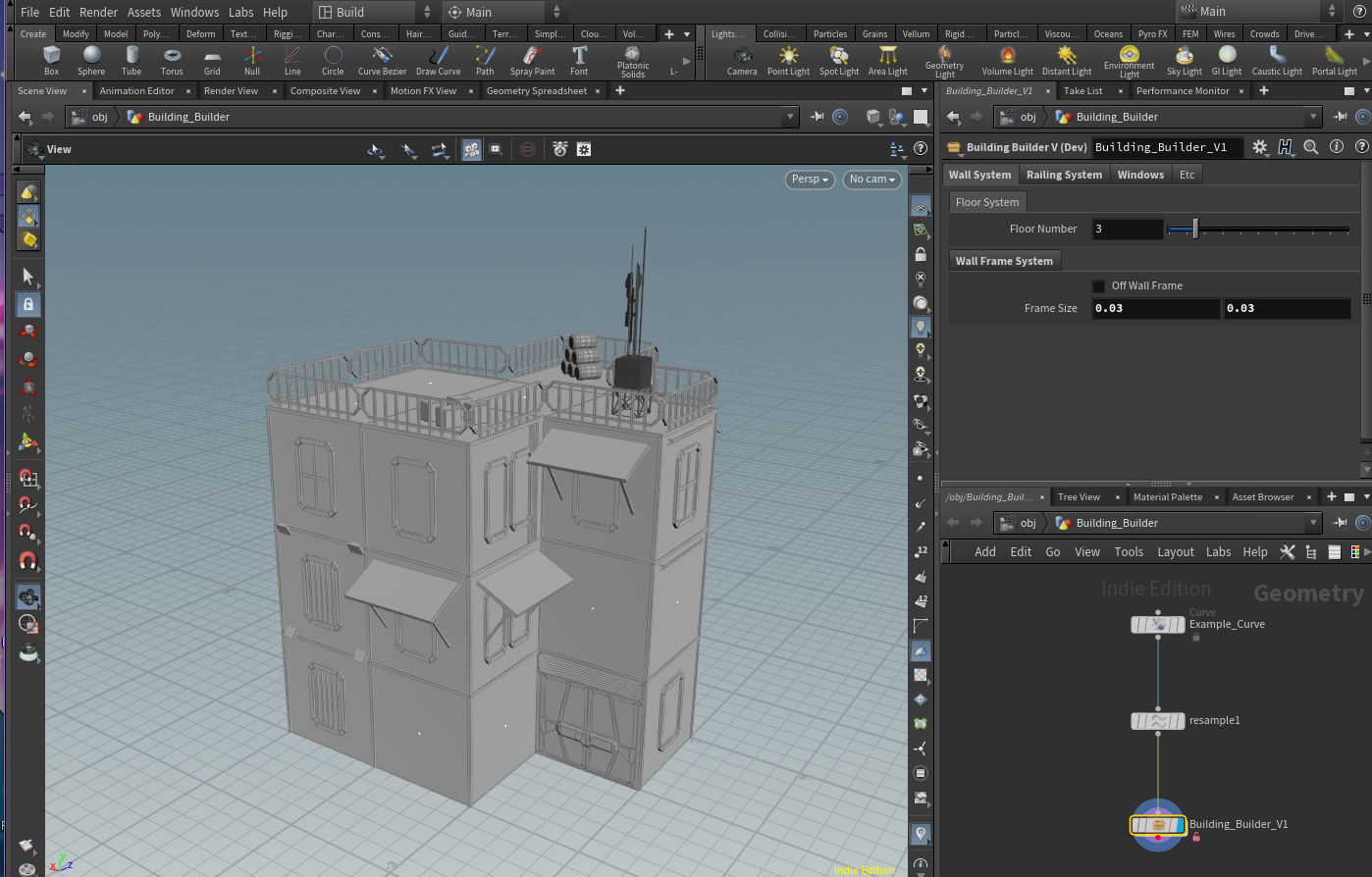This screenshot has height=877, width=1372.
Task: Add a Portal Light
Action: pyautogui.click(x=1335, y=61)
